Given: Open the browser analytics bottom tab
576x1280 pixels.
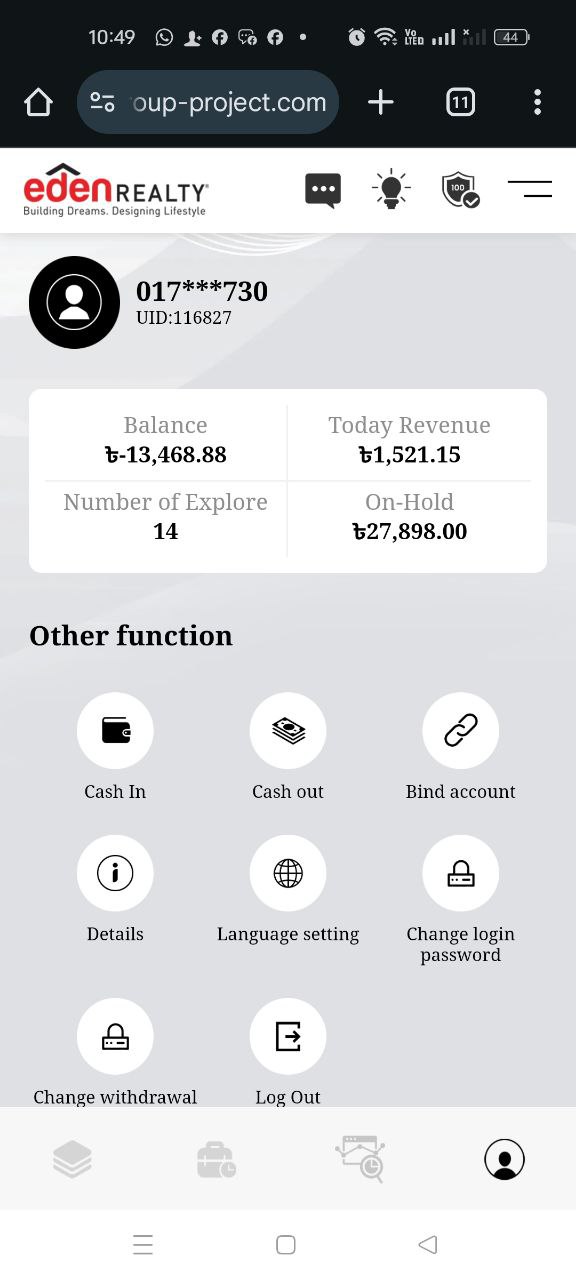Looking at the screenshot, I should [x=360, y=1159].
